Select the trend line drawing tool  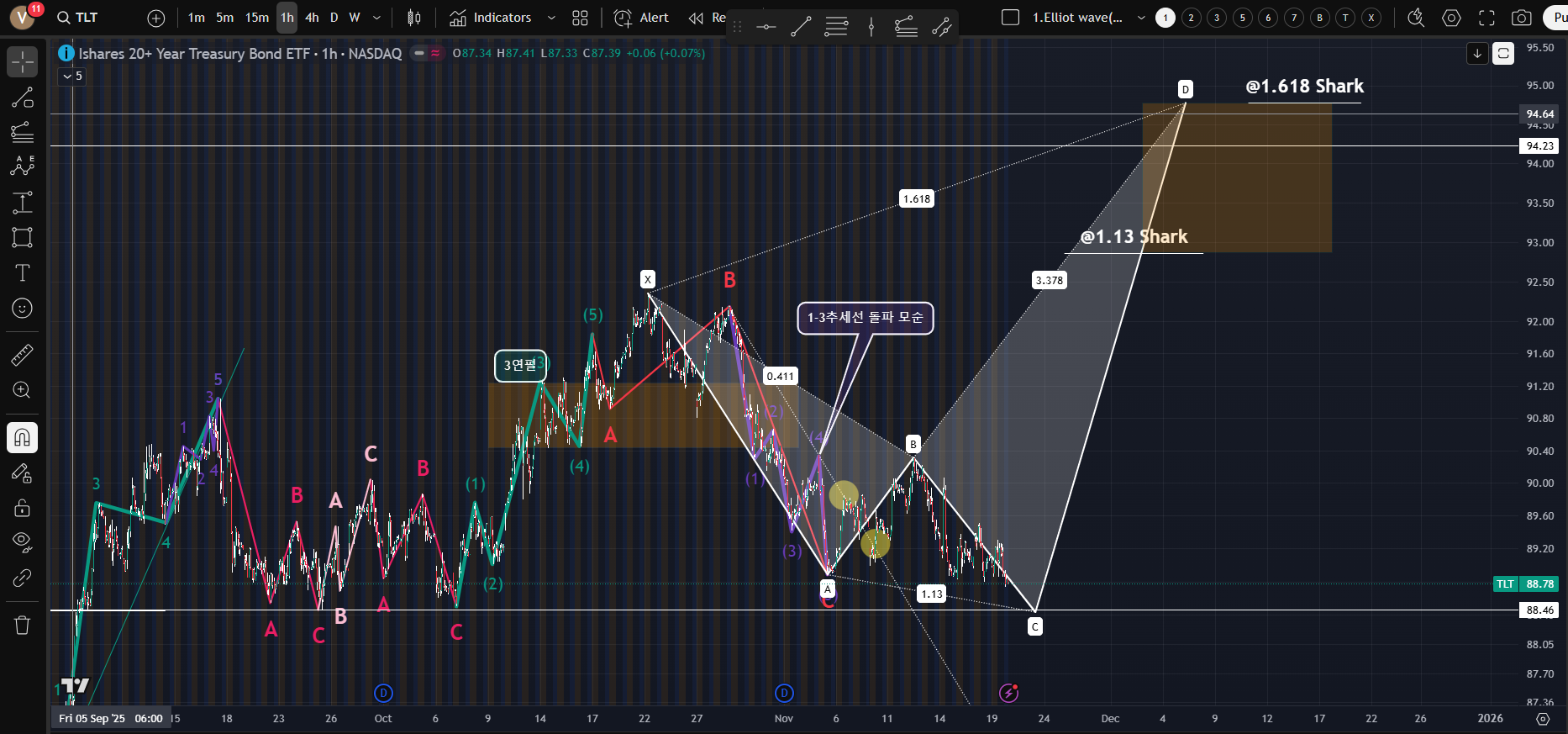[23, 98]
